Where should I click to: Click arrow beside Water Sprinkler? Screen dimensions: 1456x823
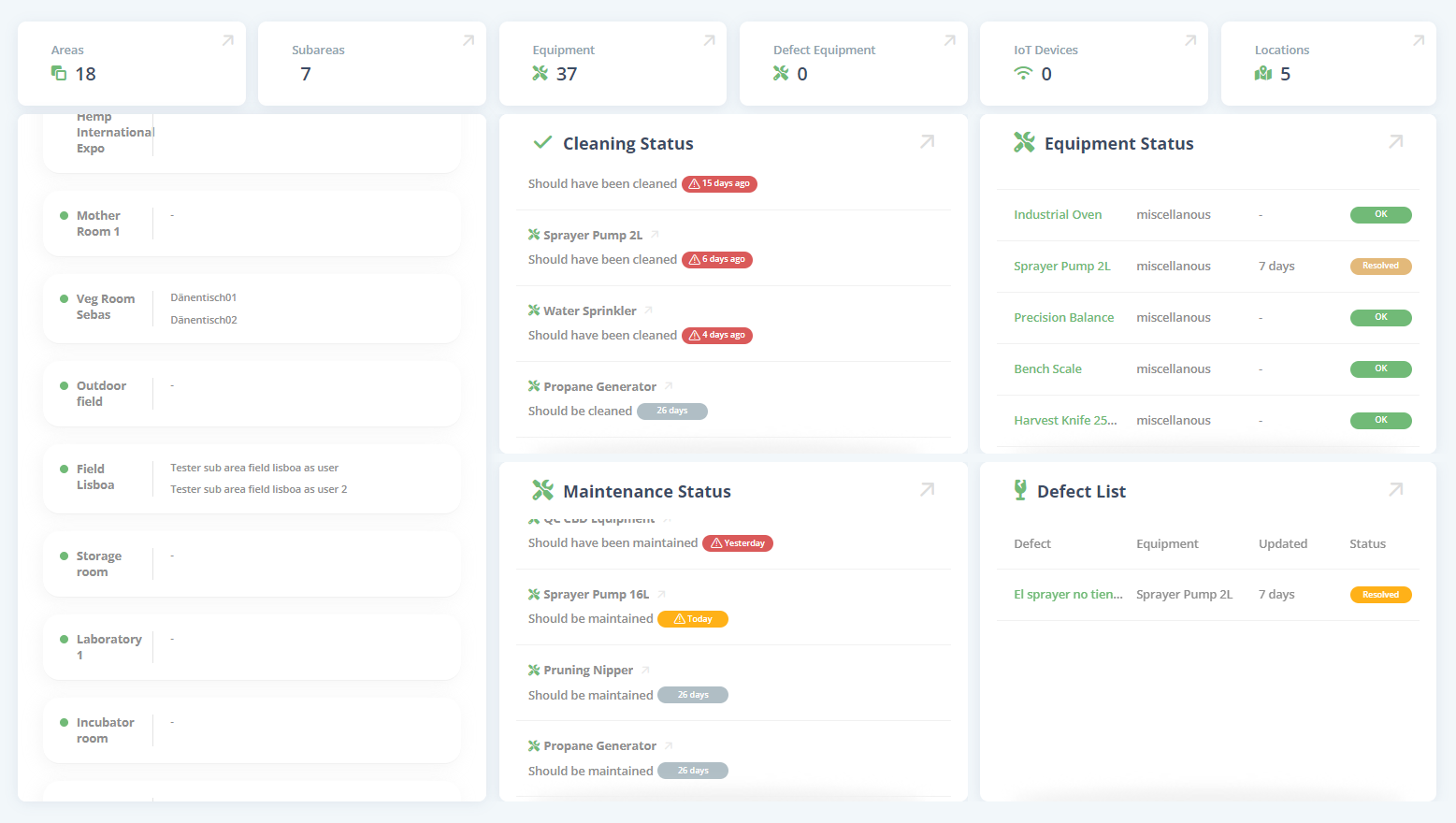[x=648, y=310]
